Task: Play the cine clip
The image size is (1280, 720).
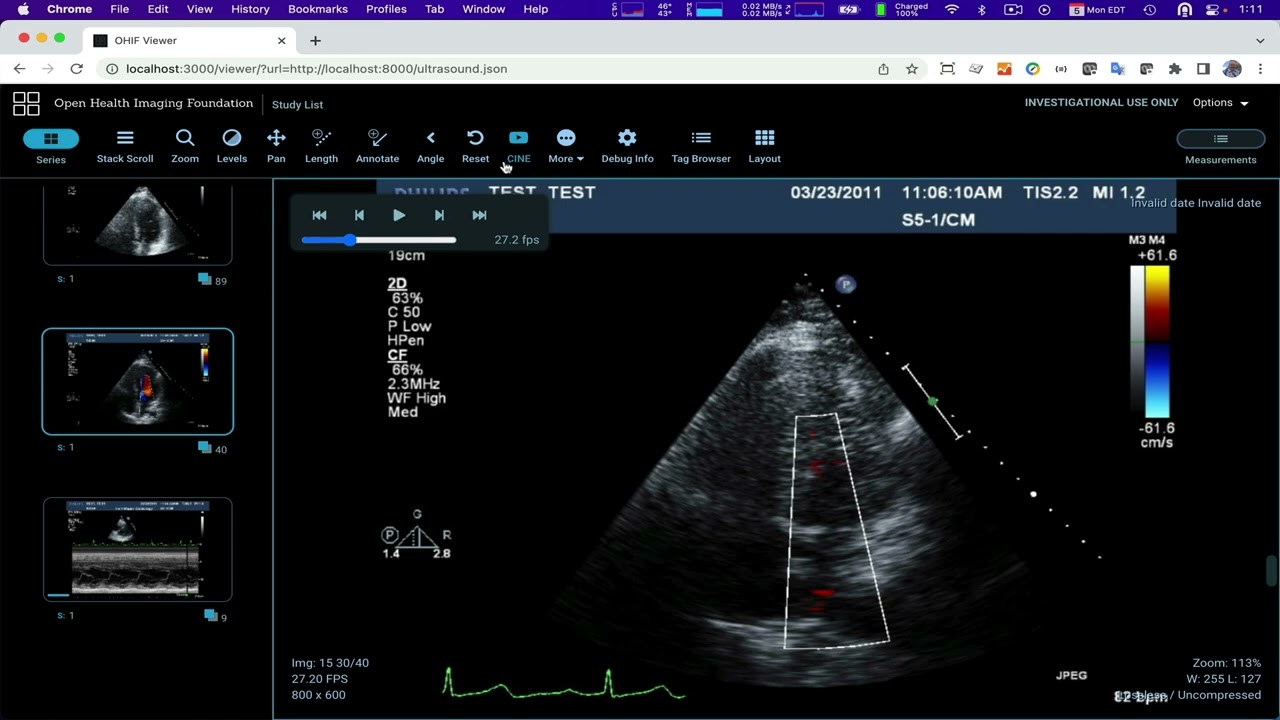Action: [x=399, y=215]
